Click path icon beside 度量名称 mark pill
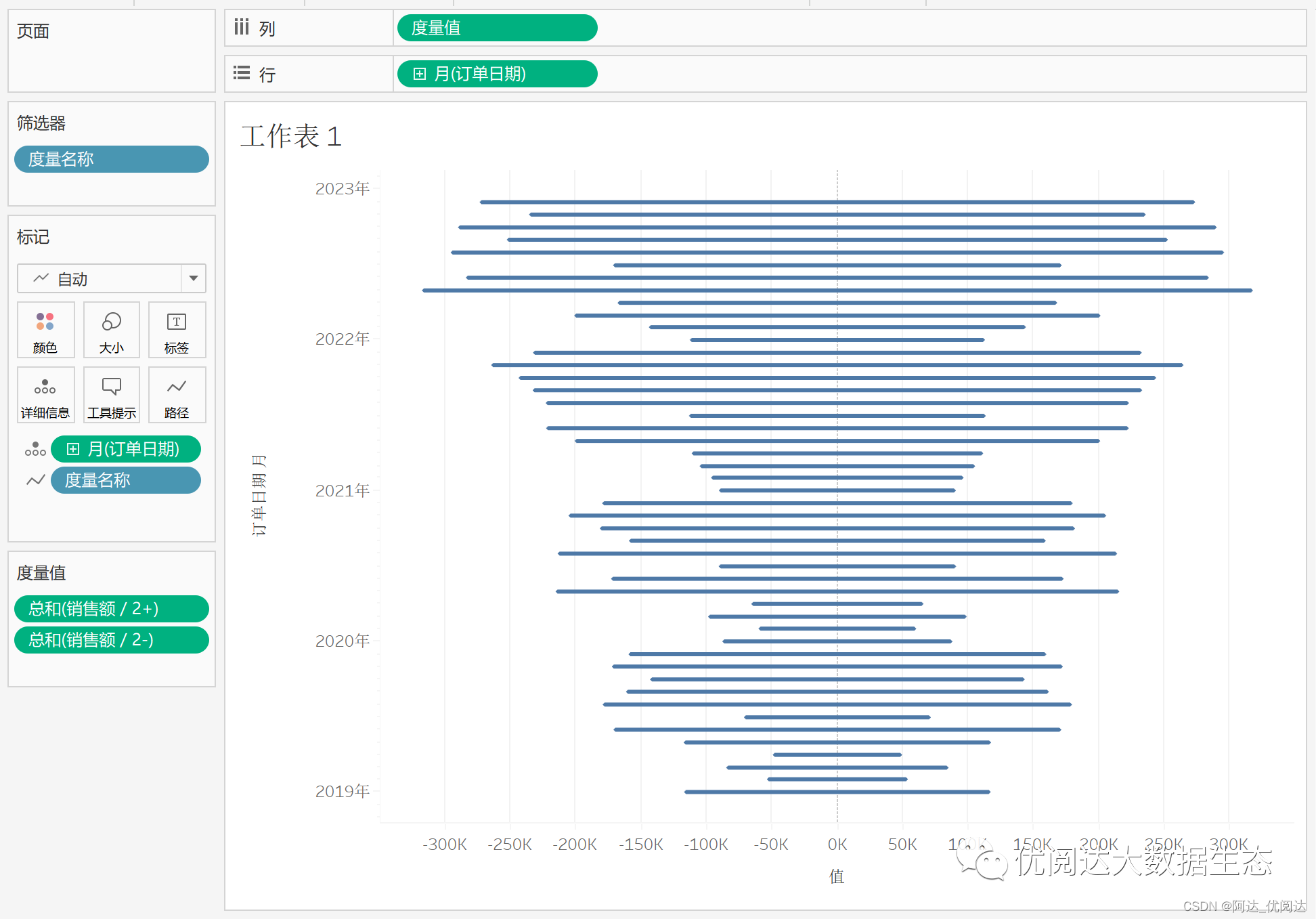This screenshot has height=919, width=1316. click(x=35, y=480)
